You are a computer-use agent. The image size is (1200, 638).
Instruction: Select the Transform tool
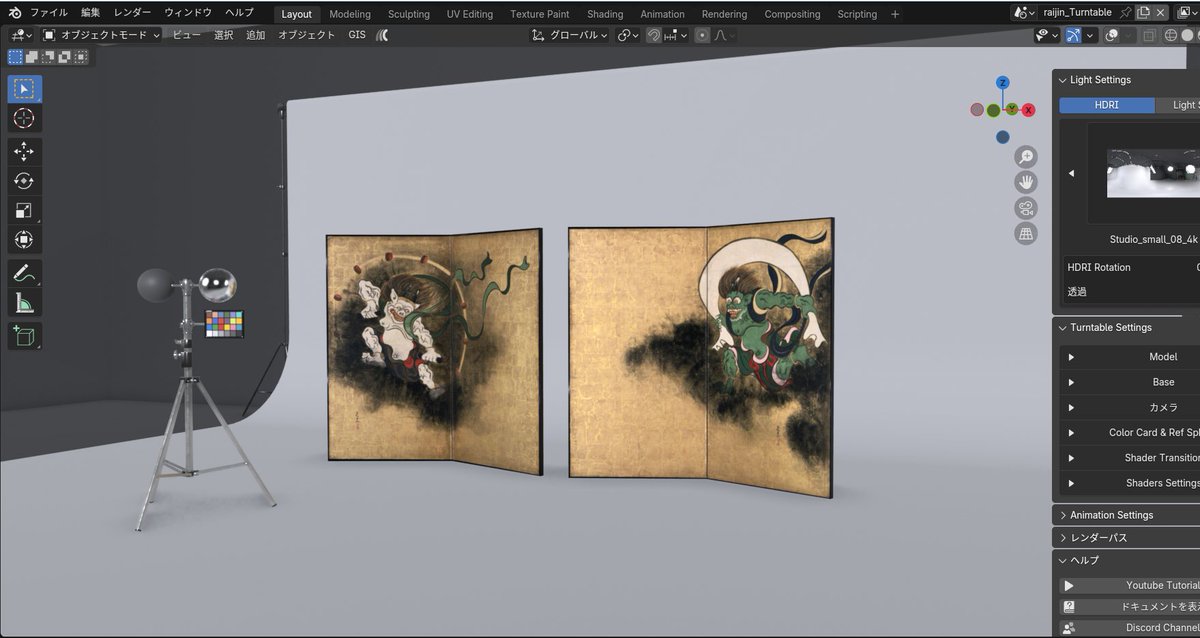pos(24,240)
